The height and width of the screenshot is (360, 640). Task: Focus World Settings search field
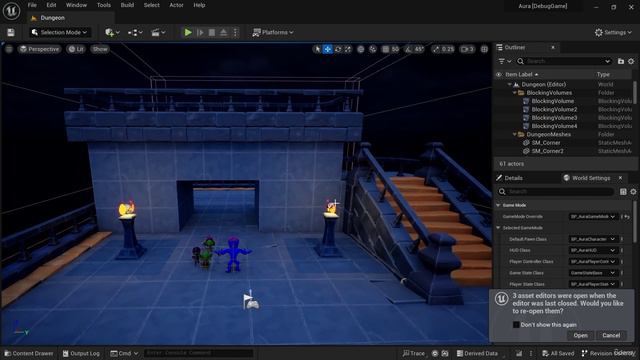coord(556,192)
